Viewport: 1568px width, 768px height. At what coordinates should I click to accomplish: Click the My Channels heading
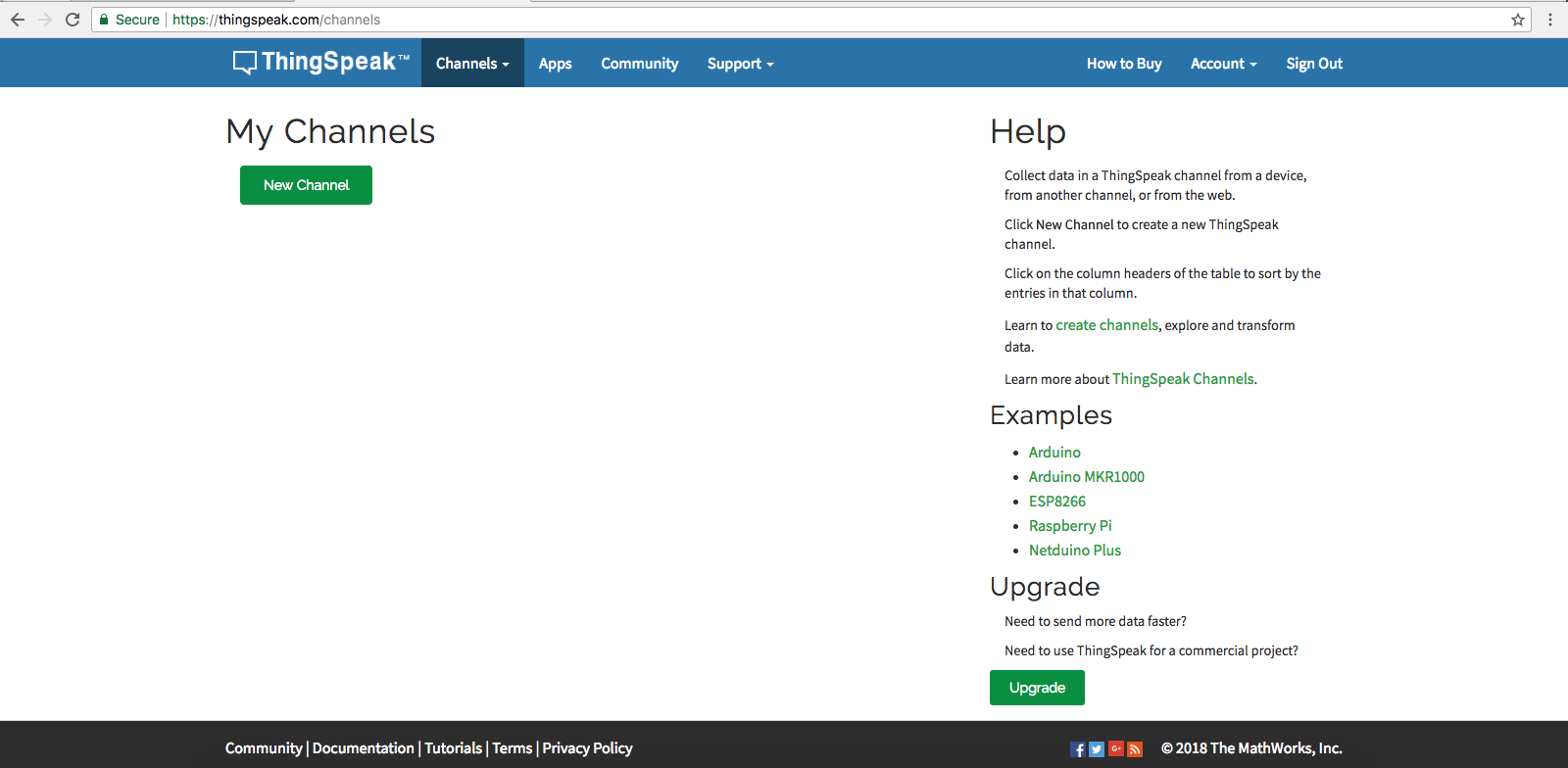[x=330, y=131]
